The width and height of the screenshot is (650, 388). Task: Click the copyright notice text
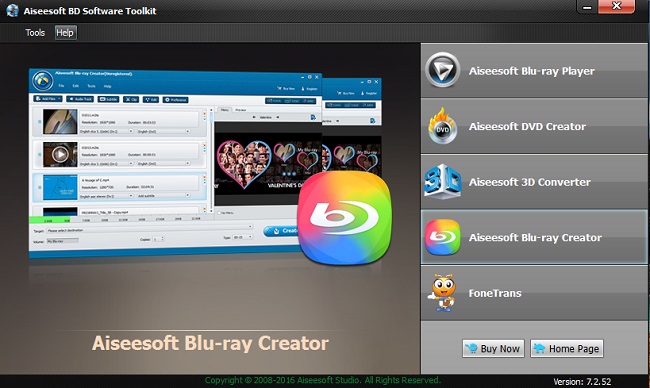[323, 380]
